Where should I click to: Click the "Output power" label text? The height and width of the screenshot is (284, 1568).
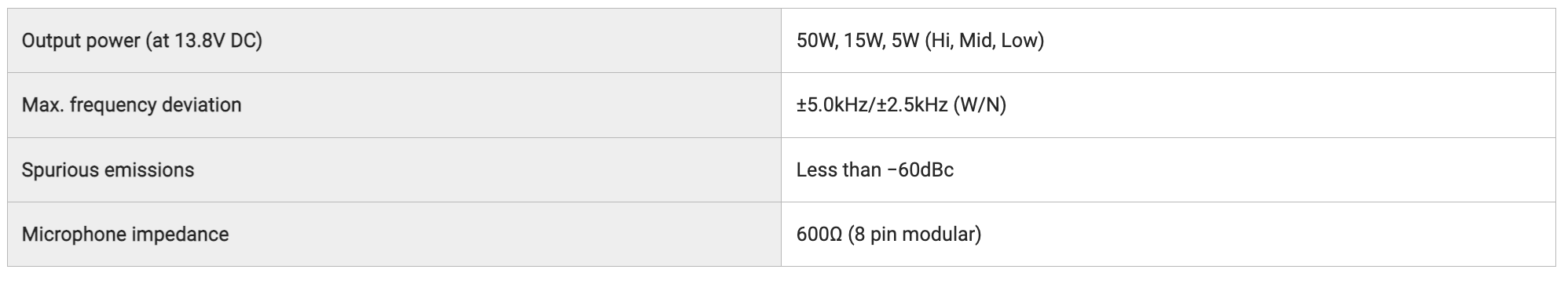[x=81, y=41]
